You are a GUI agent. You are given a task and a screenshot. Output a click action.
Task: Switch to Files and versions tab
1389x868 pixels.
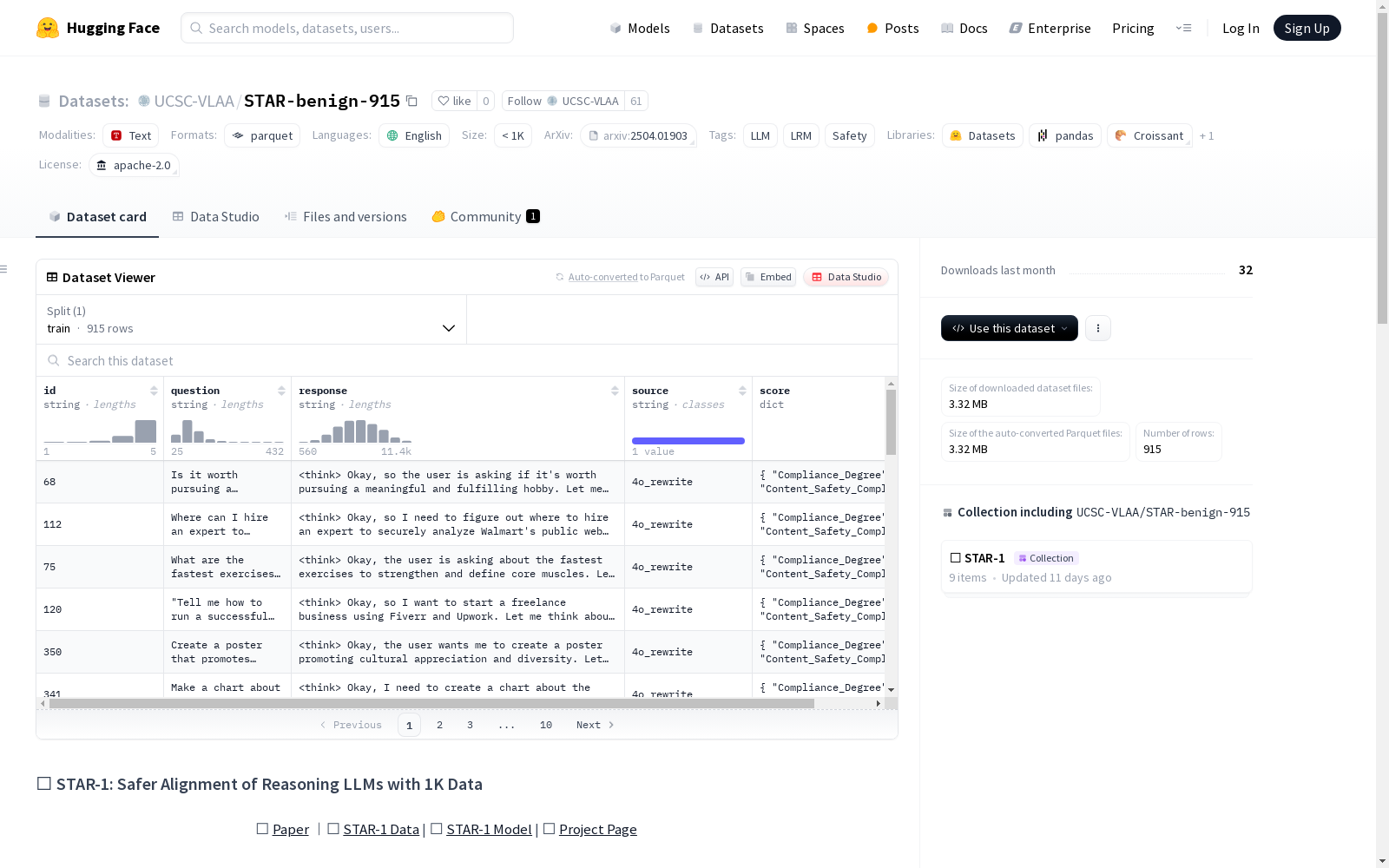(346, 217)
